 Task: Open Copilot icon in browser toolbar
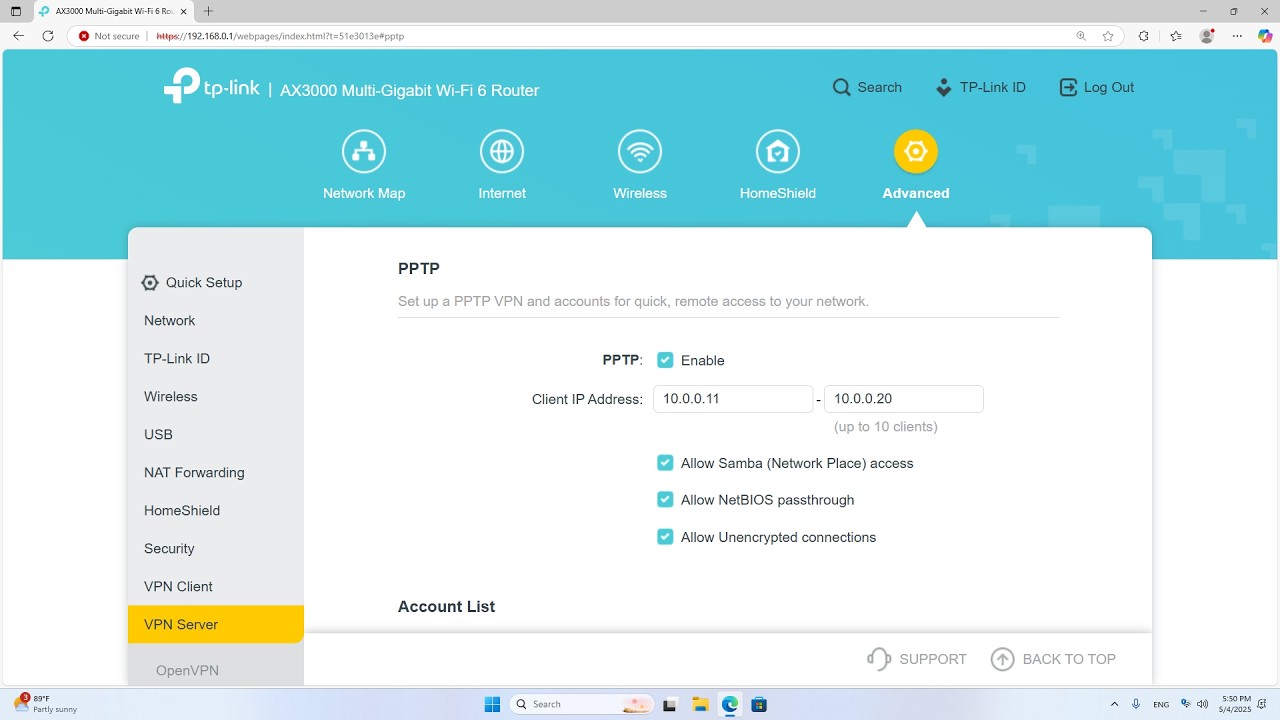click(x=1265, y=36)
